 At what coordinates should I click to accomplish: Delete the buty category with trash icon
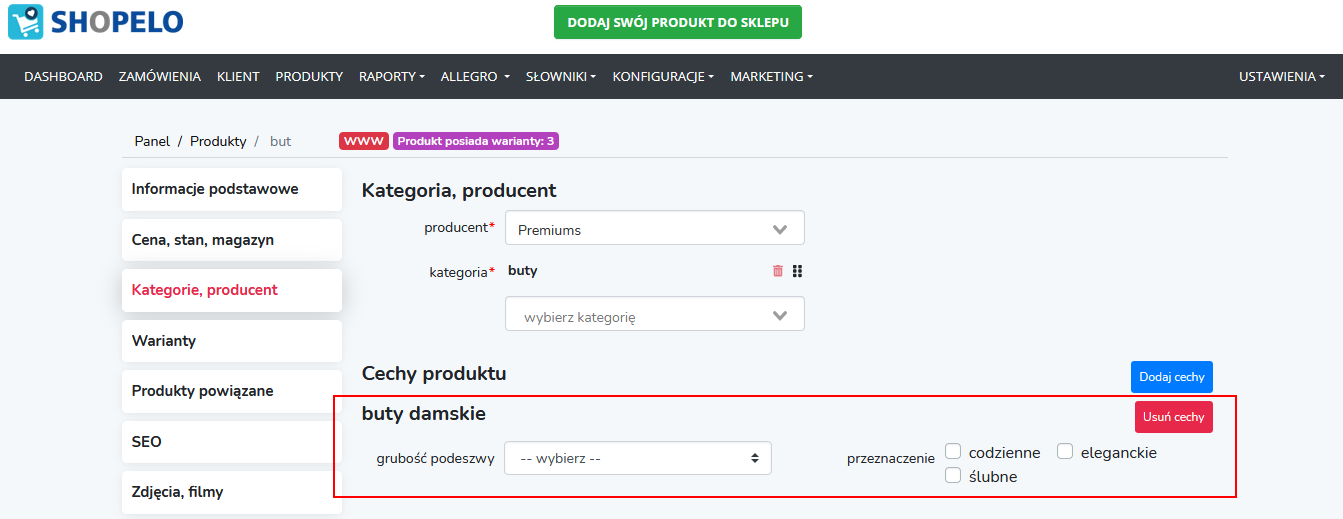[x=778, y=271]
